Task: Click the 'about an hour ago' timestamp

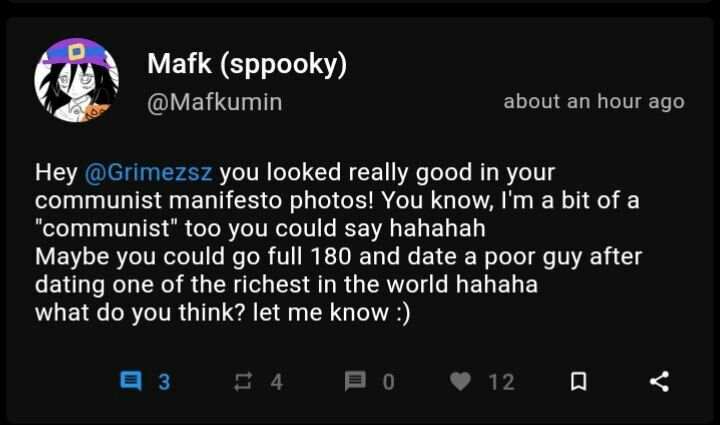Action: coord(594,101)
